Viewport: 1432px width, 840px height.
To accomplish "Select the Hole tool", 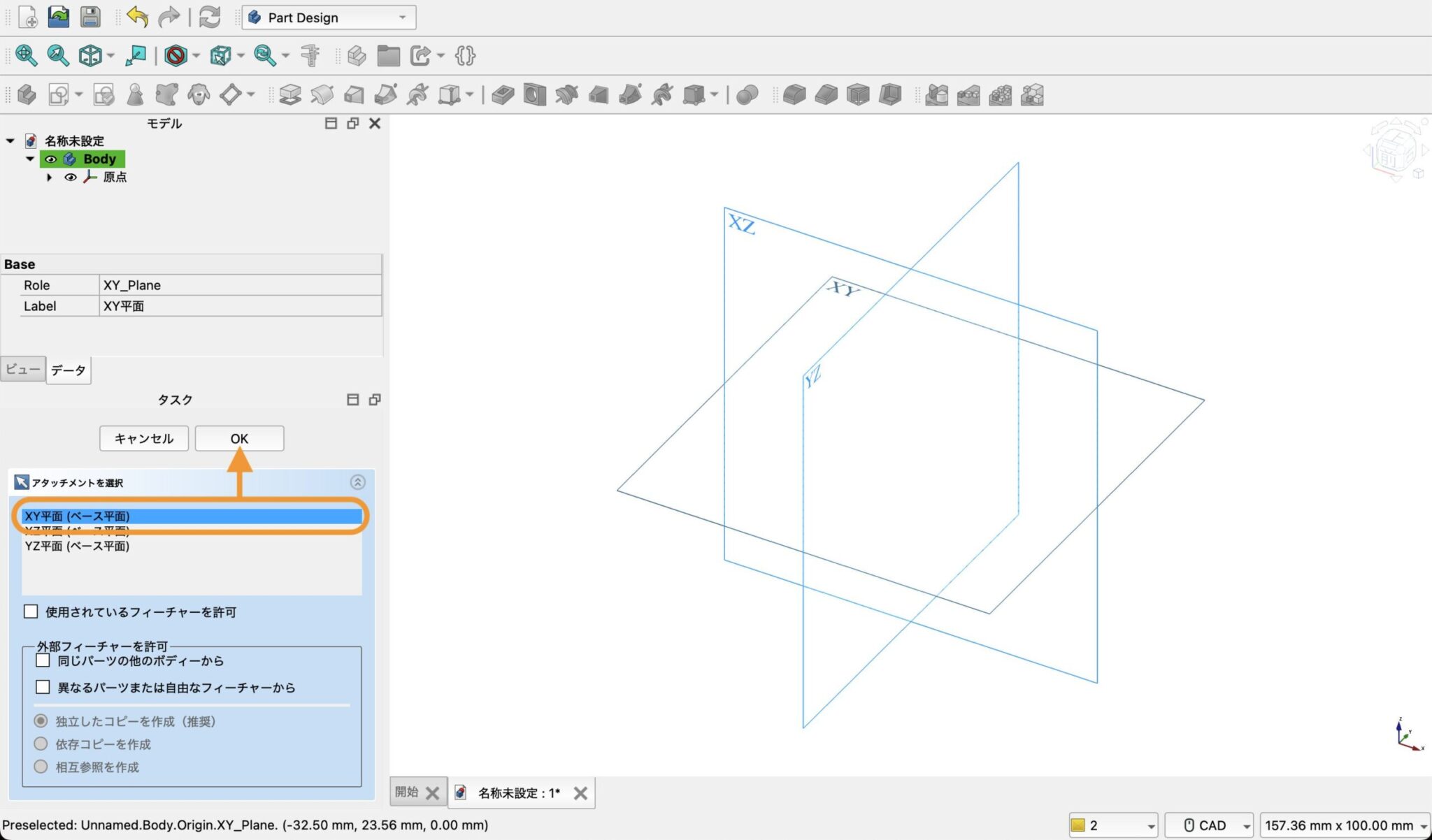I will [535, 94].
